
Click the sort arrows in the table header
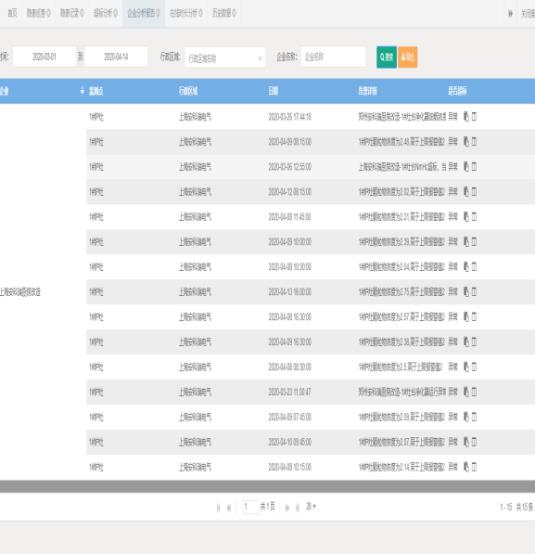(82, 91)
